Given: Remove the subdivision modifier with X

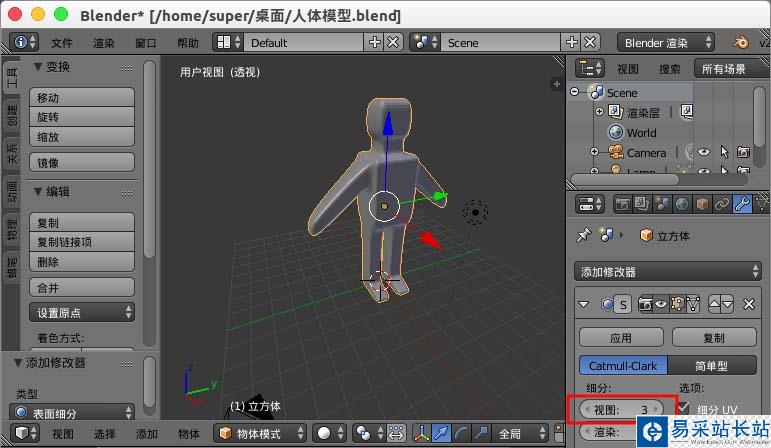Looking at the screenshot, I should (x=748, y=304).
